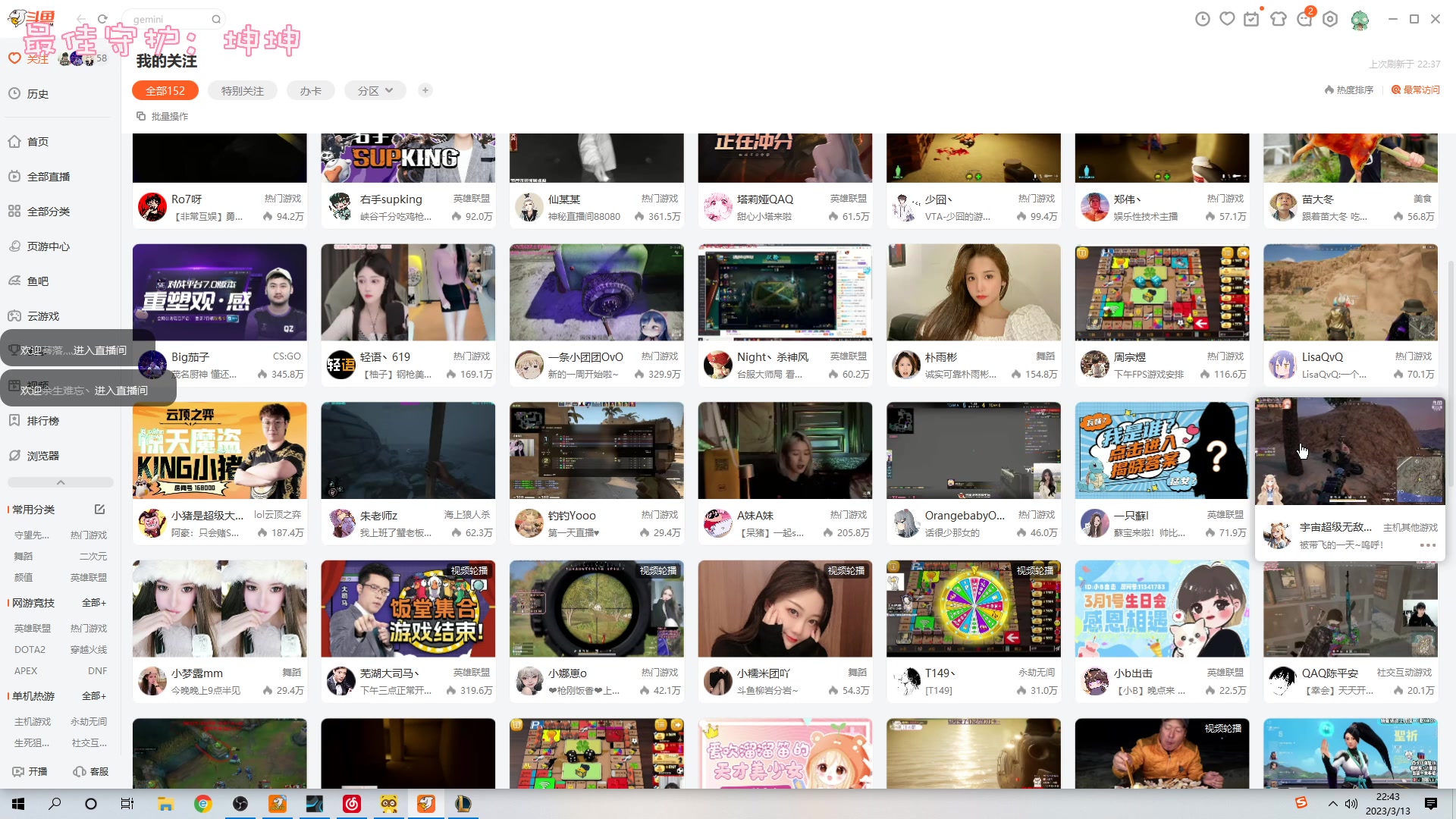Open the DOTA2 category link
This screenshot has width=1456, height=819.
point(30,650)
